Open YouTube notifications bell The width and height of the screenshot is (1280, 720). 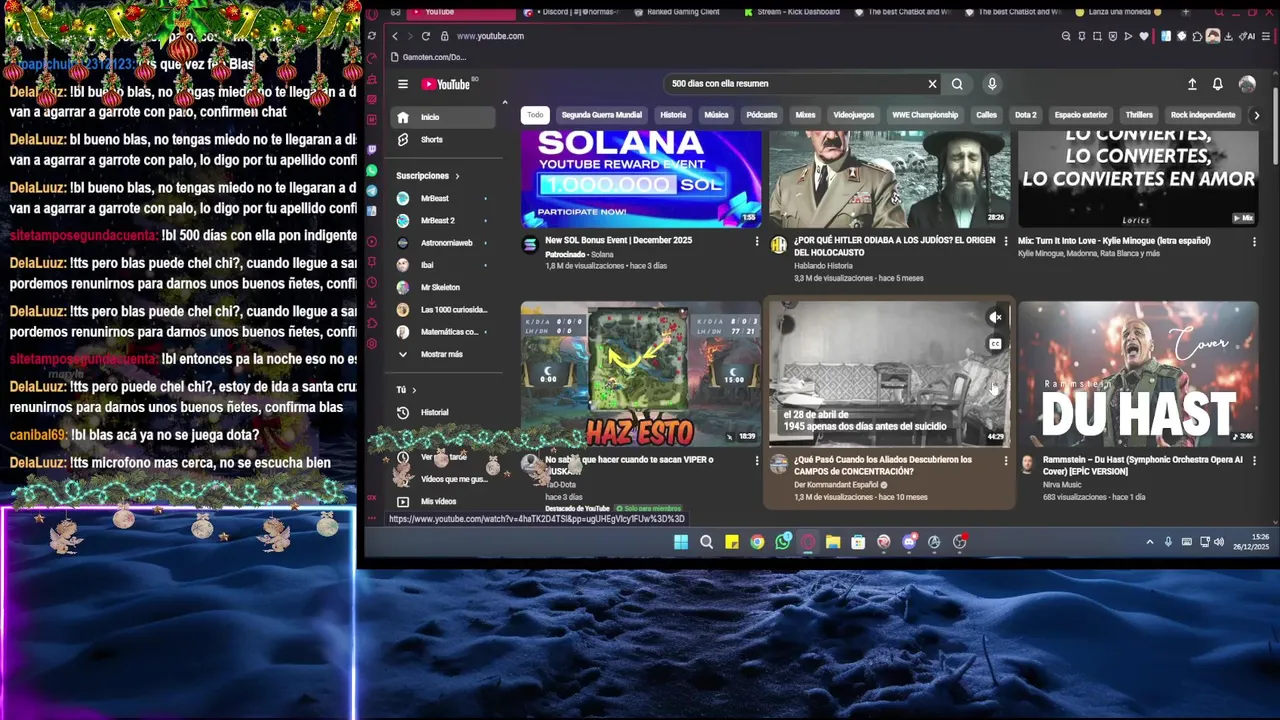click(x=1218, y=84)
